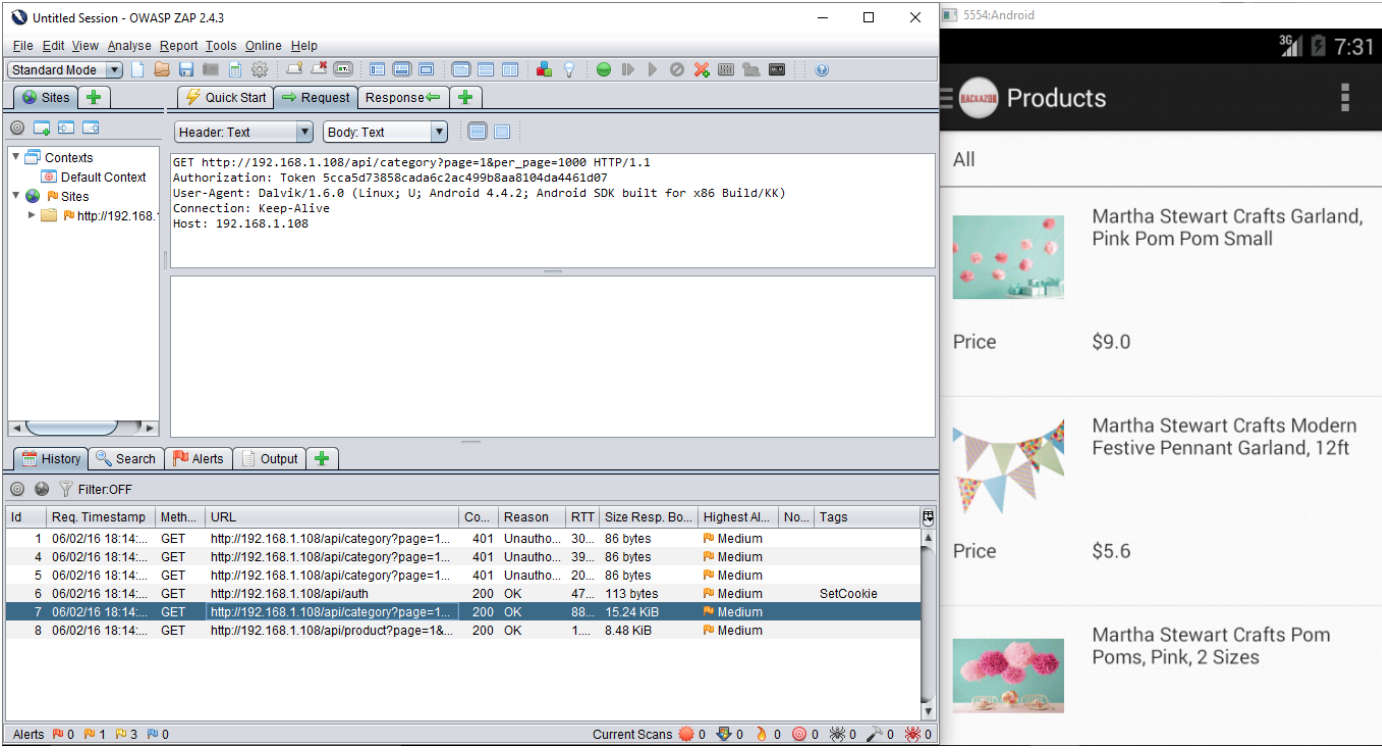Toggle the Full layout button in toolbar
The width and height of the screenshot is (1382, 756).
426,70
